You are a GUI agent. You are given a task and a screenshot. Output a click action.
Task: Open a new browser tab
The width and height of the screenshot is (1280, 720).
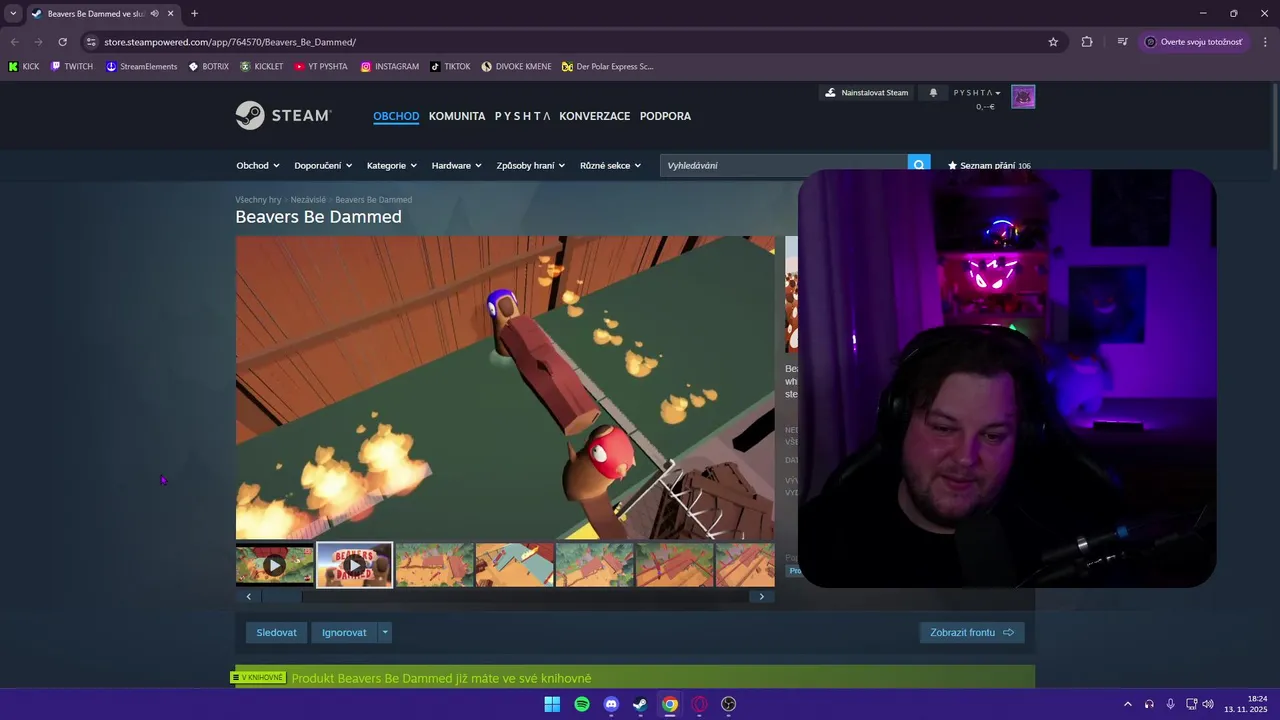(194, 14)
